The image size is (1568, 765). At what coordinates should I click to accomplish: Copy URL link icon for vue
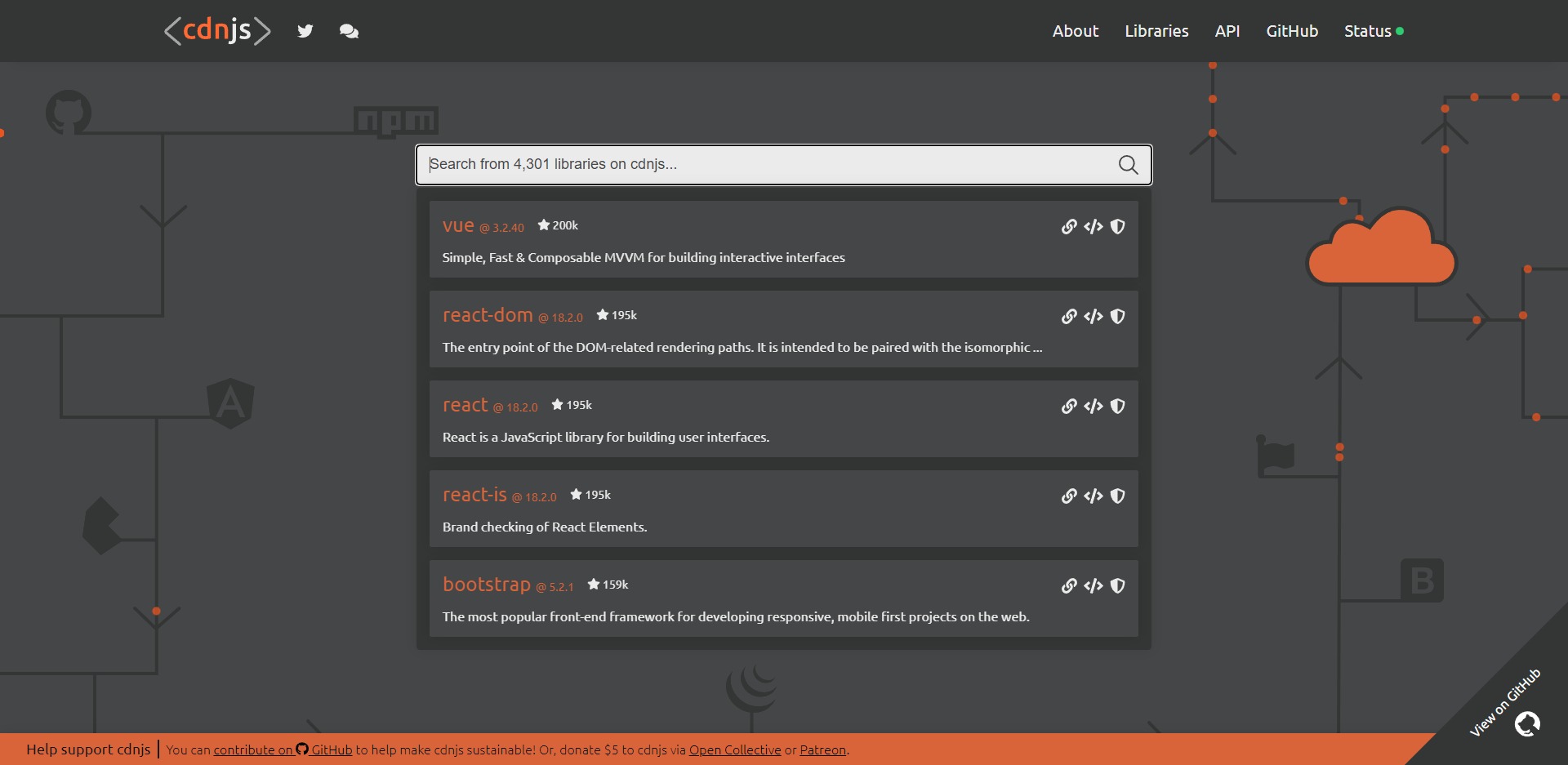(x=1069, y=227)
